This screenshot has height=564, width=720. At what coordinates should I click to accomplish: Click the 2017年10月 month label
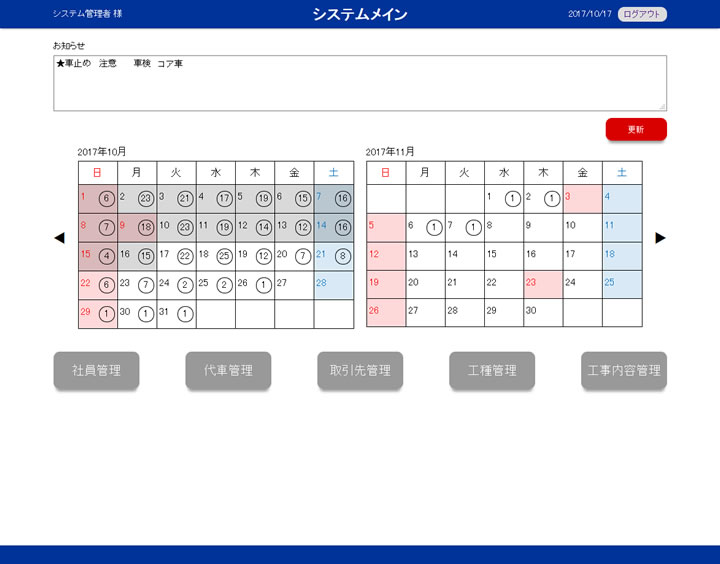point(101,152)
